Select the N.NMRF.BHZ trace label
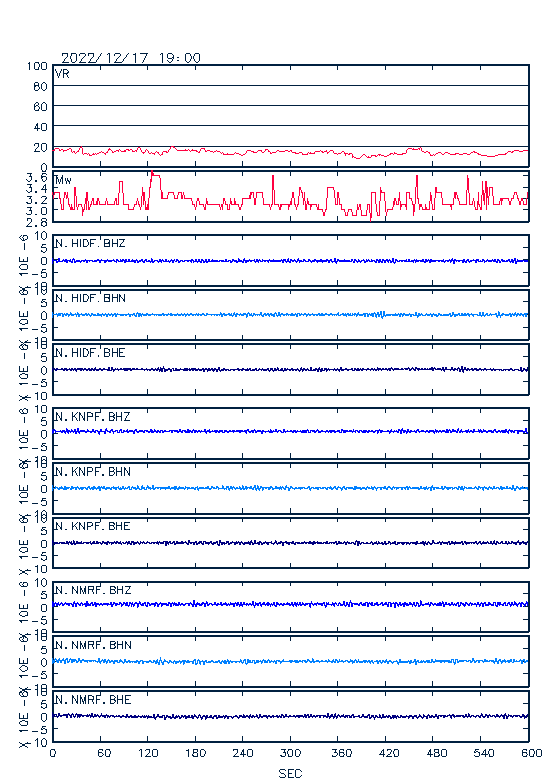 [93, 590]
